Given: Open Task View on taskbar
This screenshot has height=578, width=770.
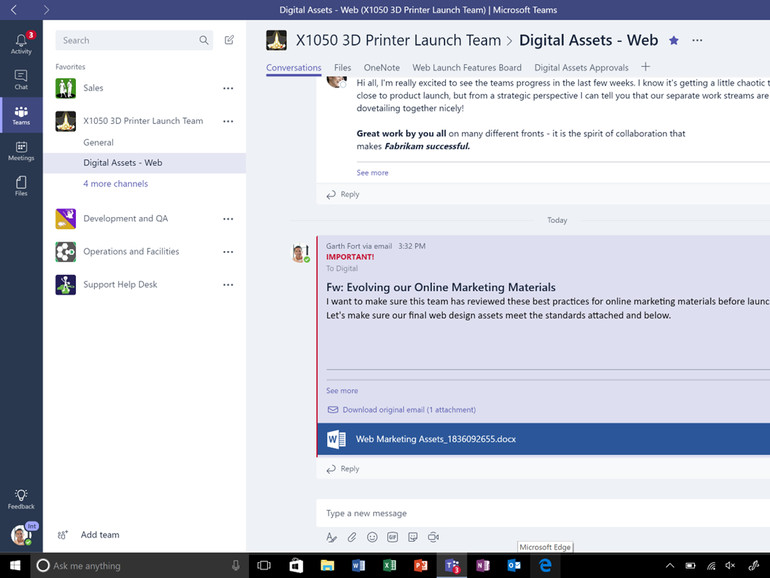Looking at the screenshot, I should tap(264, 566).
